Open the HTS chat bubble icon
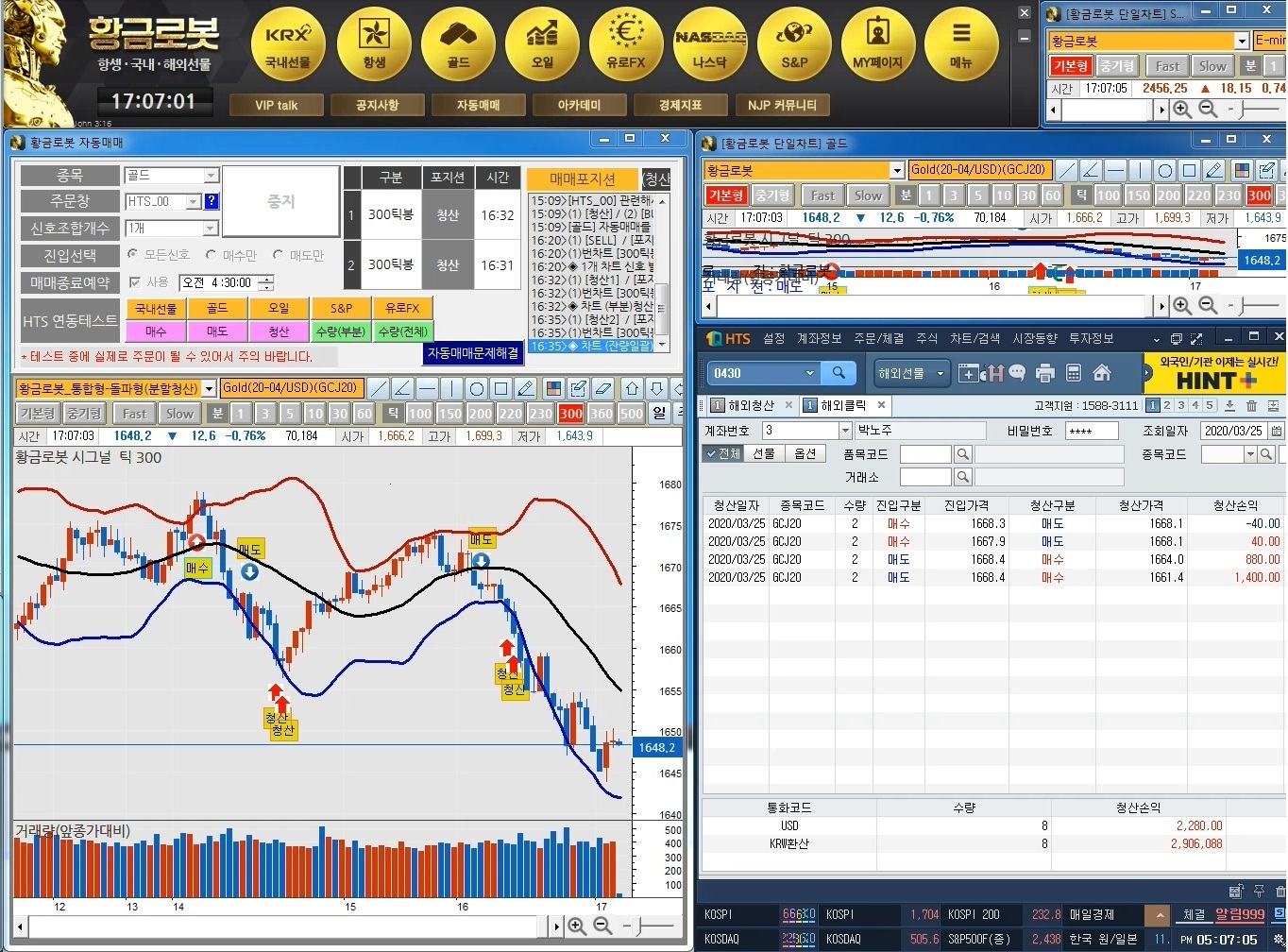Image resolution: width=1288 pixels, height=952 pixels. pos(1017,373)
